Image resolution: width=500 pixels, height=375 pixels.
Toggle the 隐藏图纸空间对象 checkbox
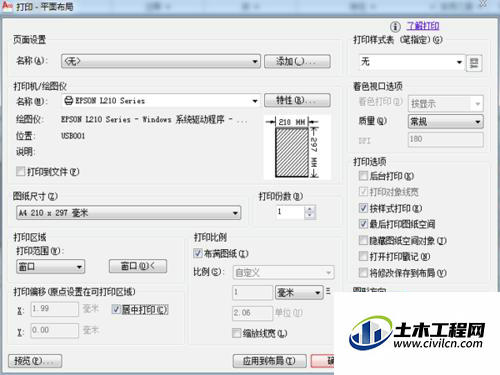pyautogui.click(x=363, y=240)
